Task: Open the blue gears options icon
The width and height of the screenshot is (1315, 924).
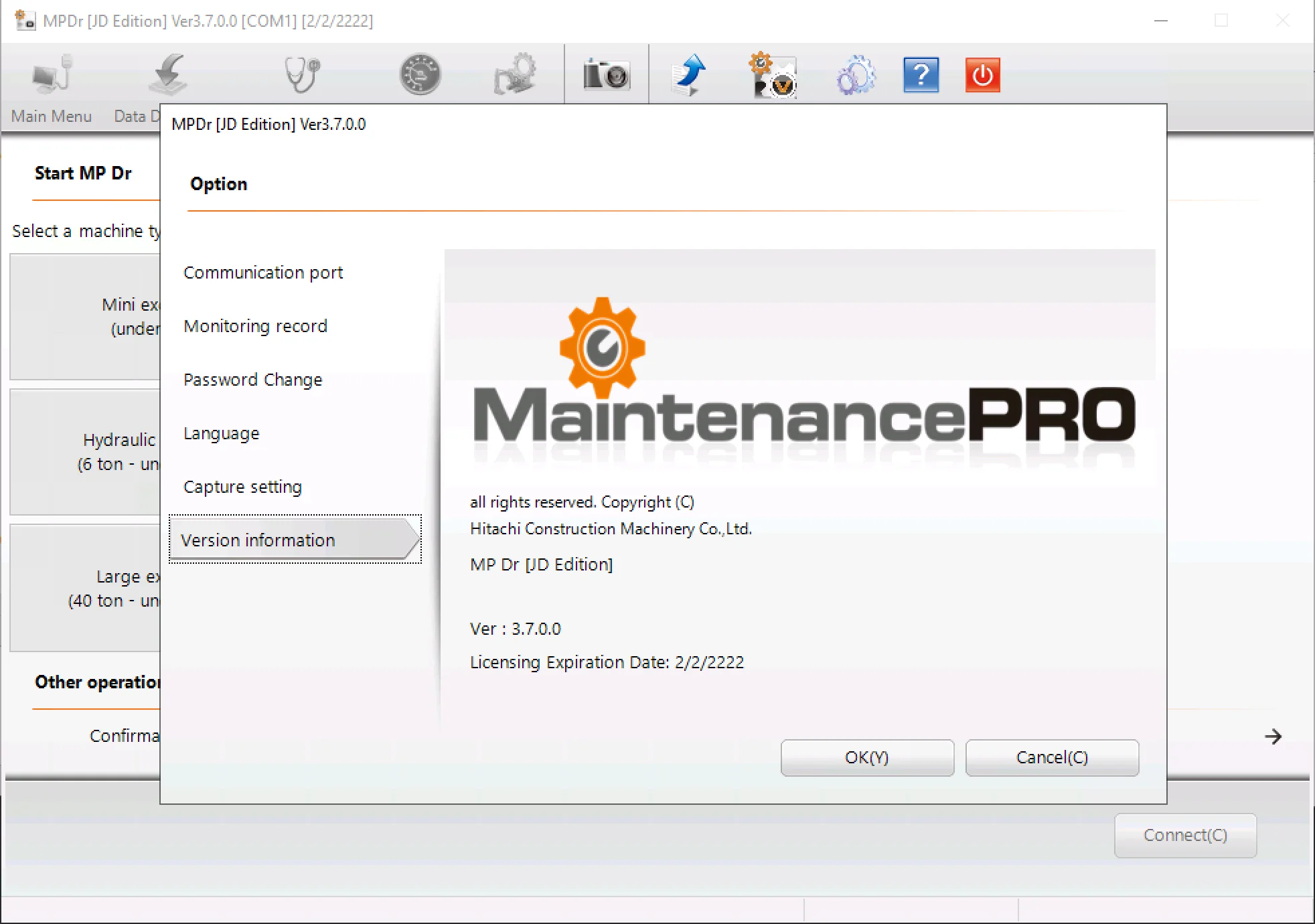Action: click(x=855, y=75)
